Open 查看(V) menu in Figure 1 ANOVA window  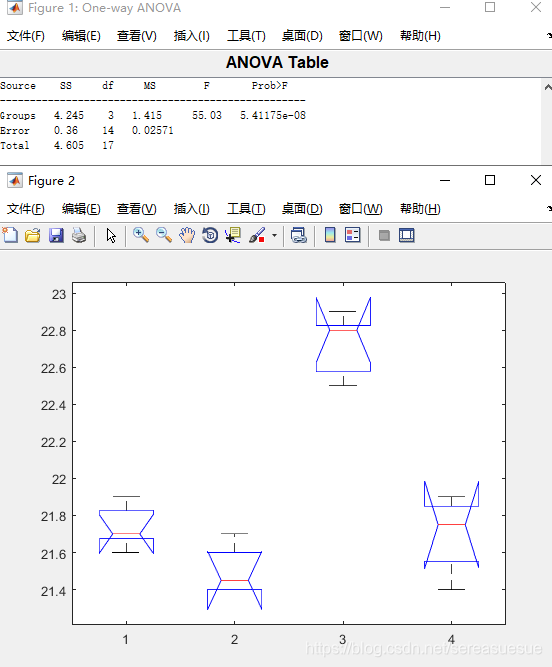(x=137, y=36)
